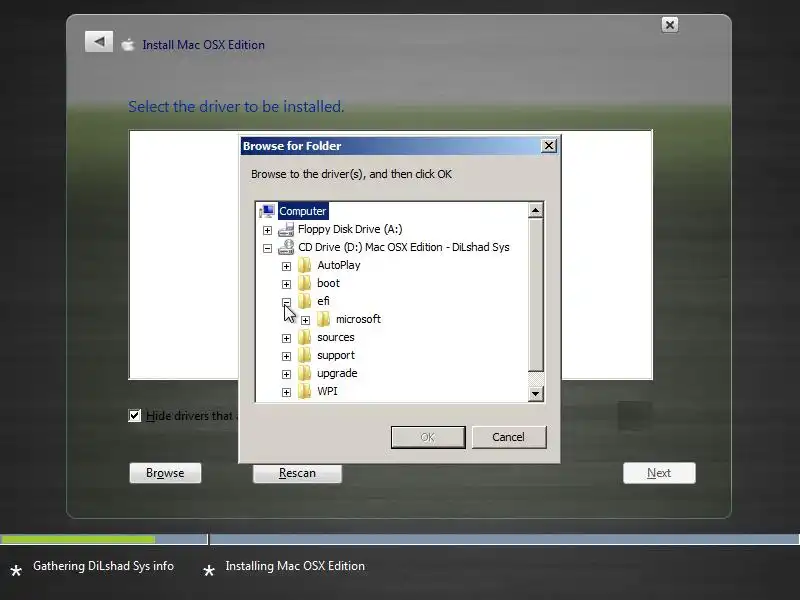The width and height of the screenshot is (800, 600).
Task: Click the back arrow in the installer window
Action: click(x=99, y=42)
